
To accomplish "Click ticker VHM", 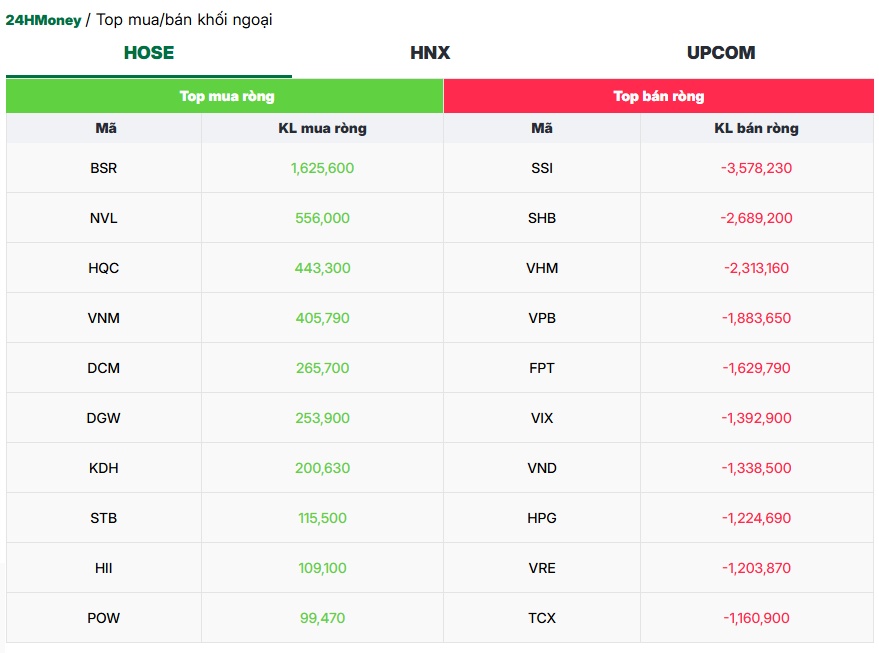I will (542, 268).
